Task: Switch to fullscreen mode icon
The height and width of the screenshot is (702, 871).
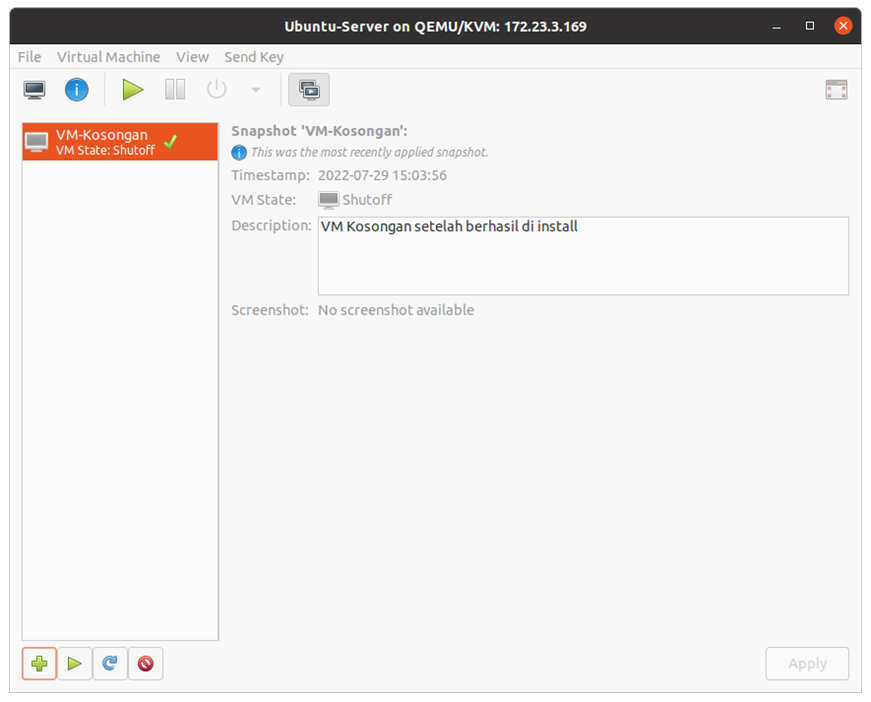Action: (836, 90)
